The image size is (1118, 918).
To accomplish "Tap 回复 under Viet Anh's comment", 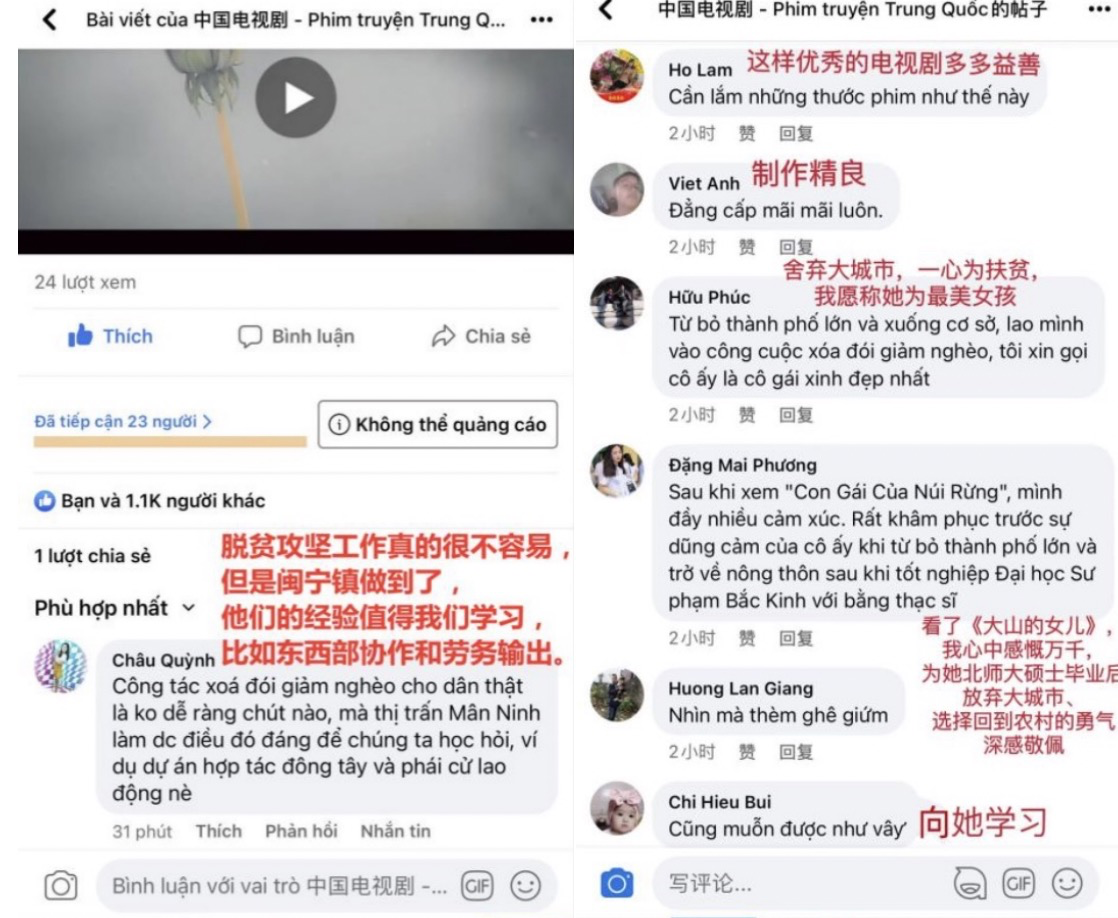I will tap(796, 247).
